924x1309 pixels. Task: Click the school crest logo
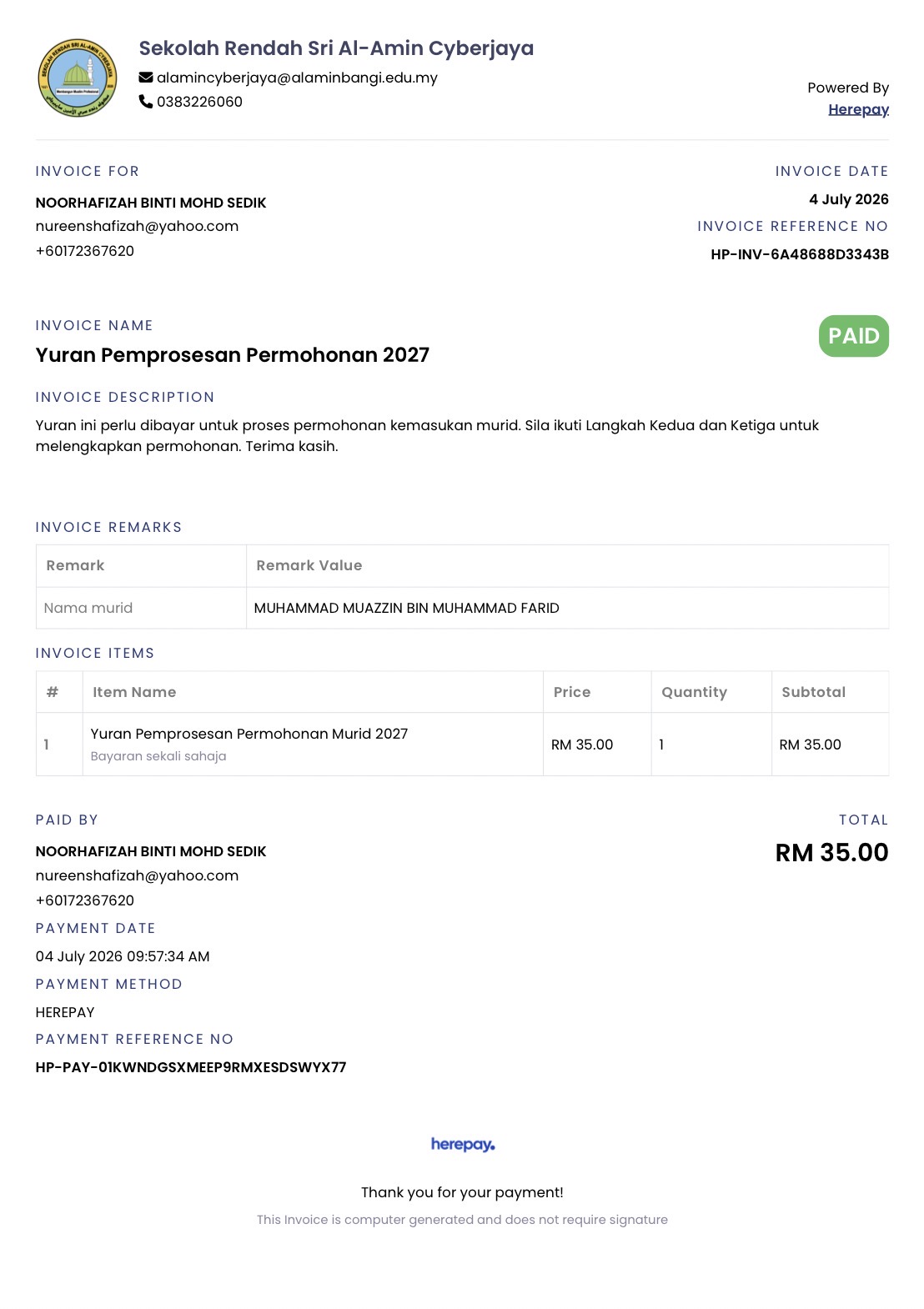[78, 78]
